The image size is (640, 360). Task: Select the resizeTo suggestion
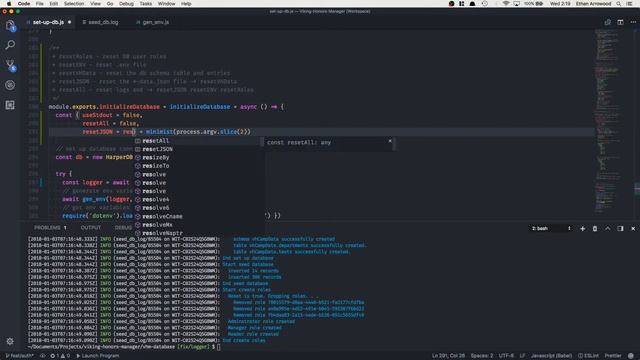pos(199,166)
